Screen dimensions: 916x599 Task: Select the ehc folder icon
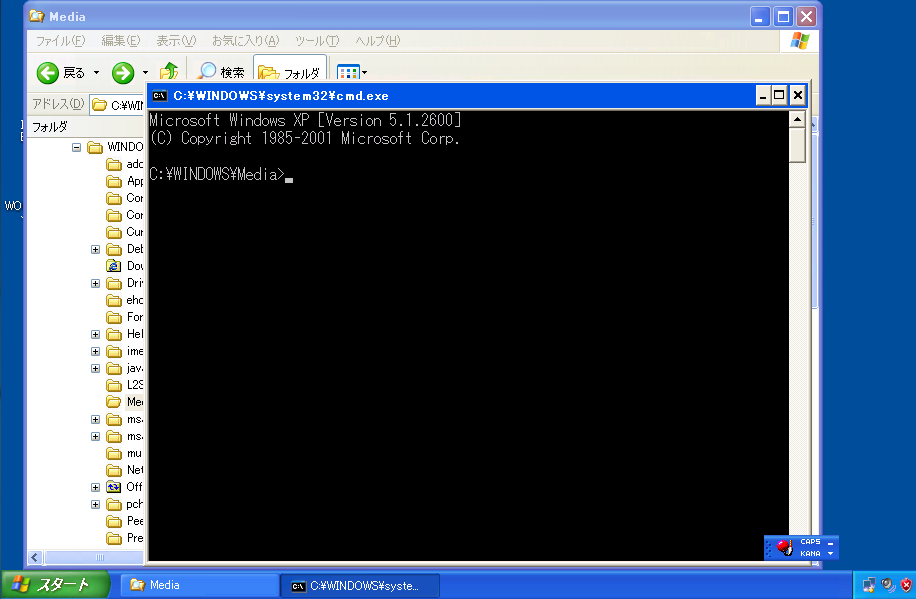(114, 300)
